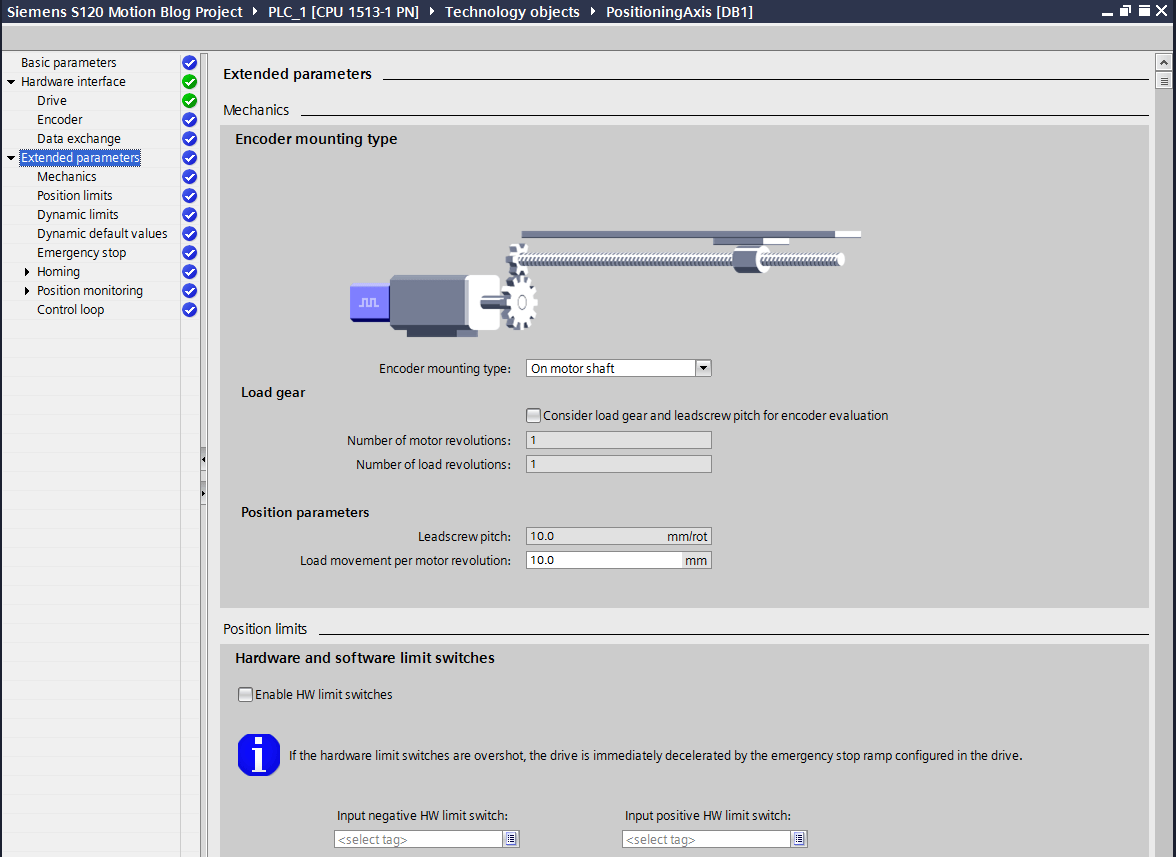This screenshot has height=857, width=1176.
Task: Expand the Position monitoring tree node
Action: (x=27, y=291)
